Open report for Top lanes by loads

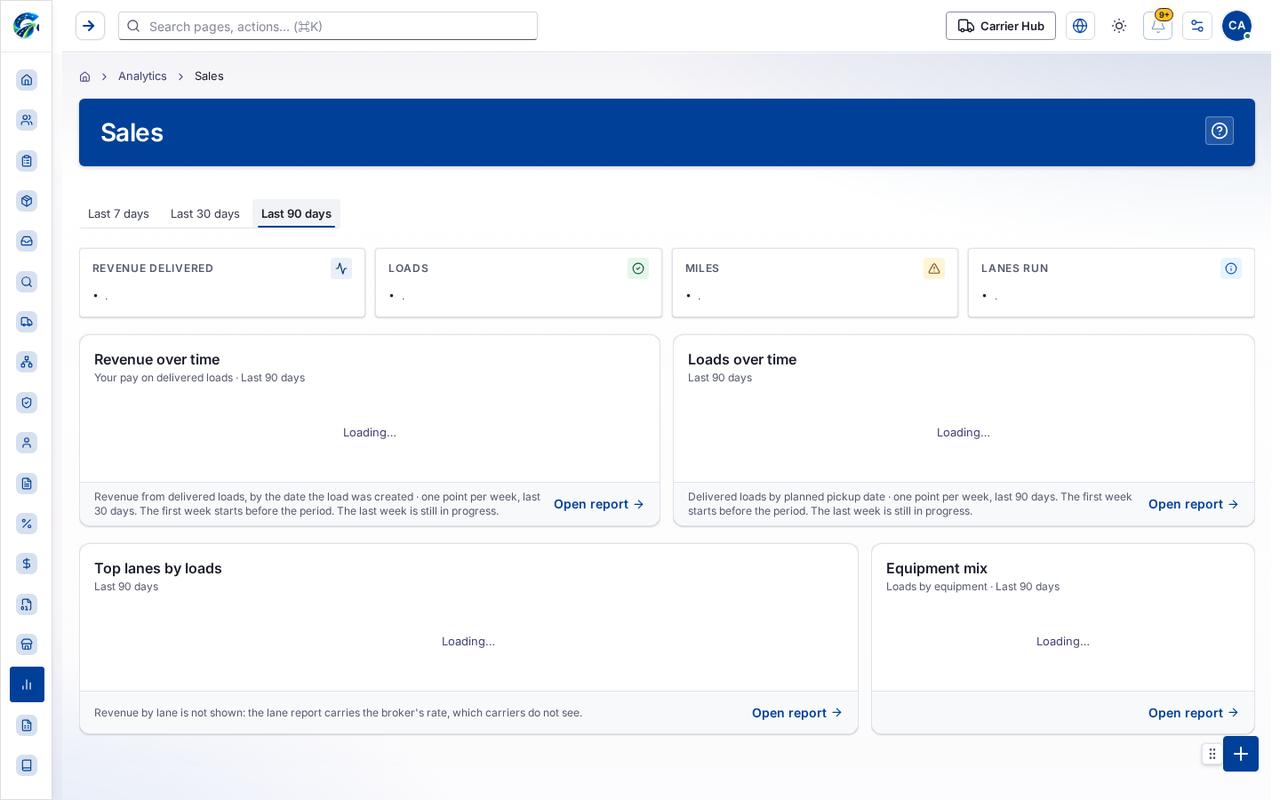pos(797,713)
